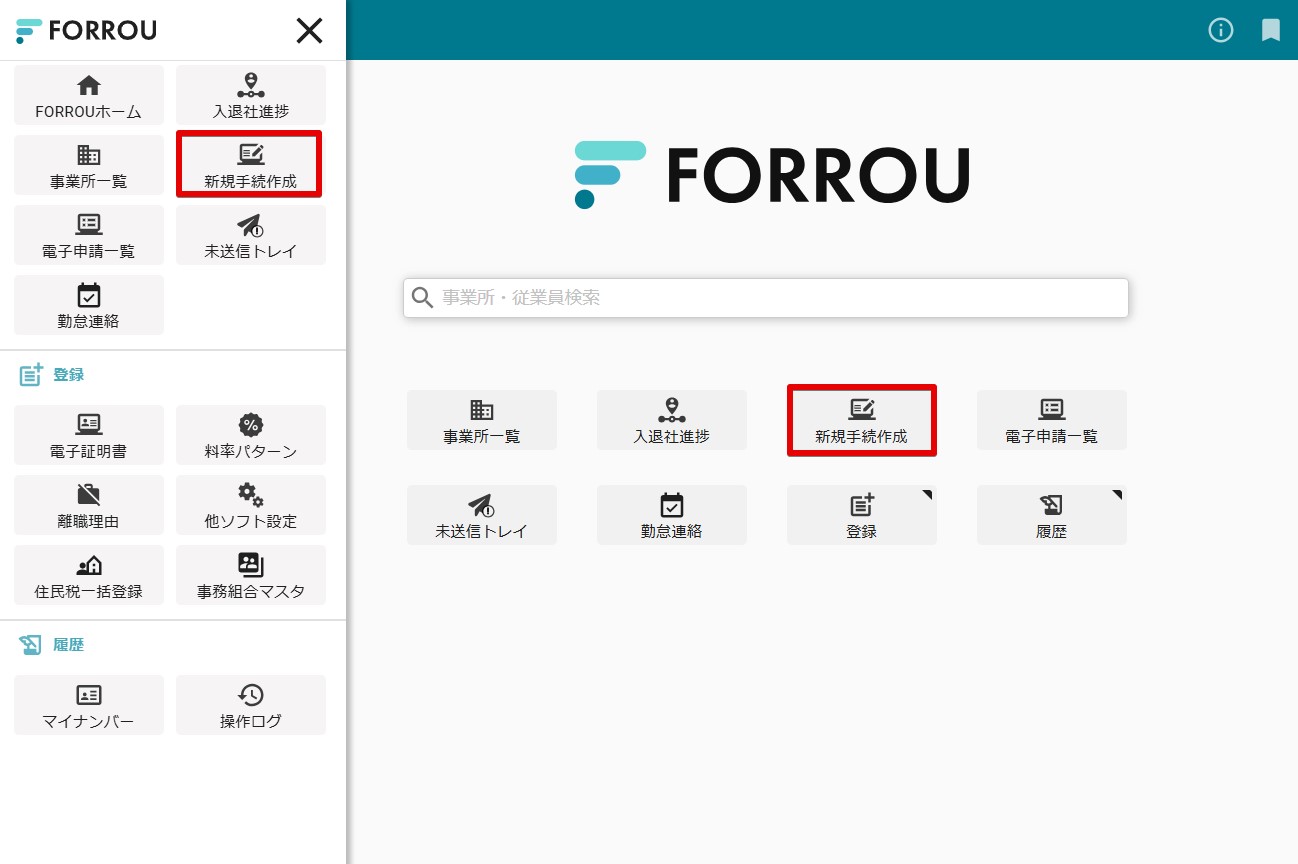1298x864 pixels.
Task: Open マイナンバー history
Action: click(89, 705)
